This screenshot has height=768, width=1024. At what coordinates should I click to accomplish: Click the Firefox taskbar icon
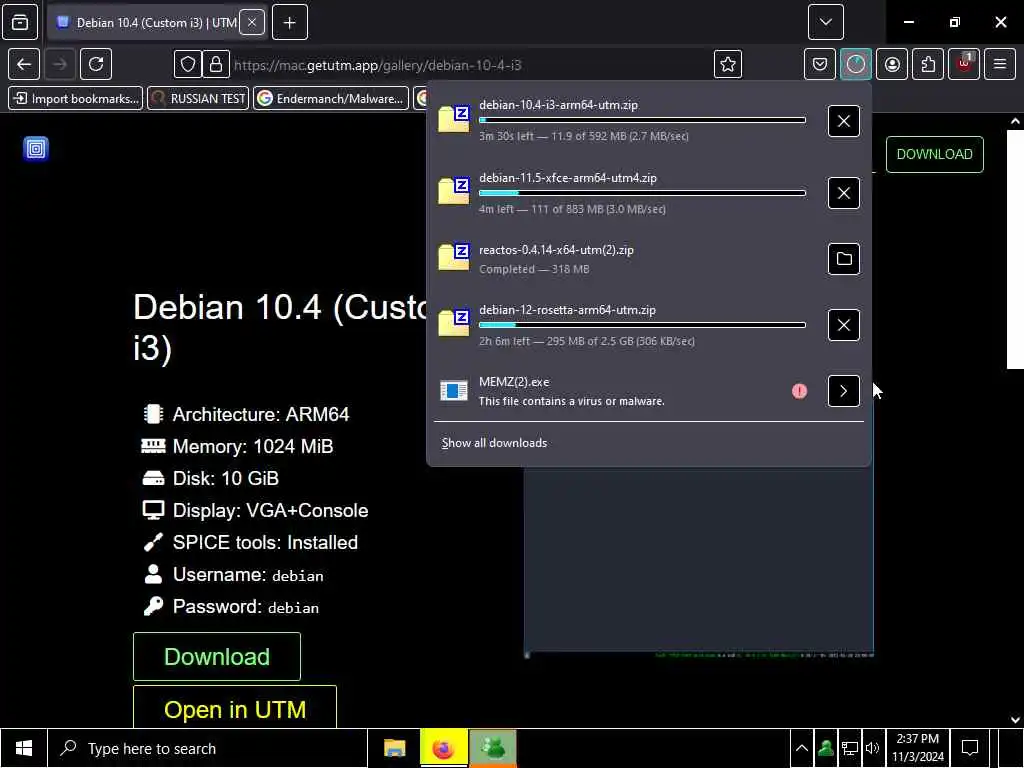pos(443,748)
